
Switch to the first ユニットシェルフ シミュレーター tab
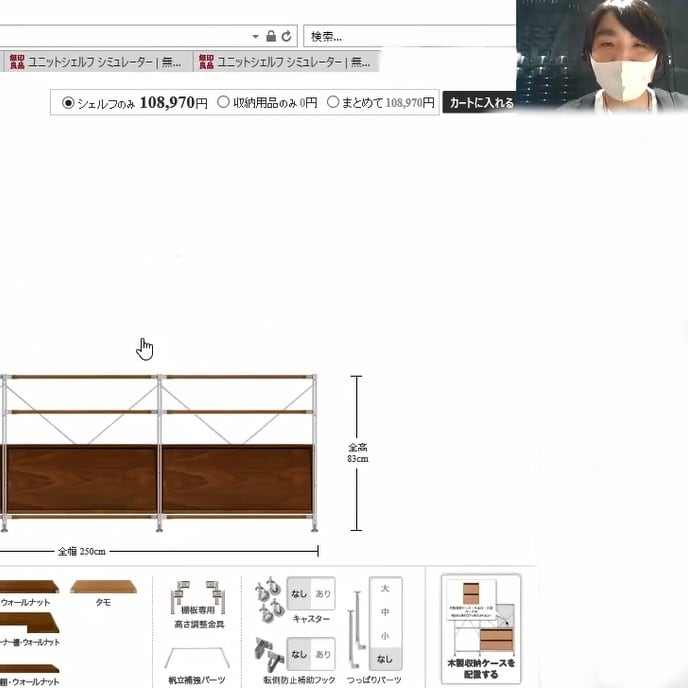tap(95, 62)
